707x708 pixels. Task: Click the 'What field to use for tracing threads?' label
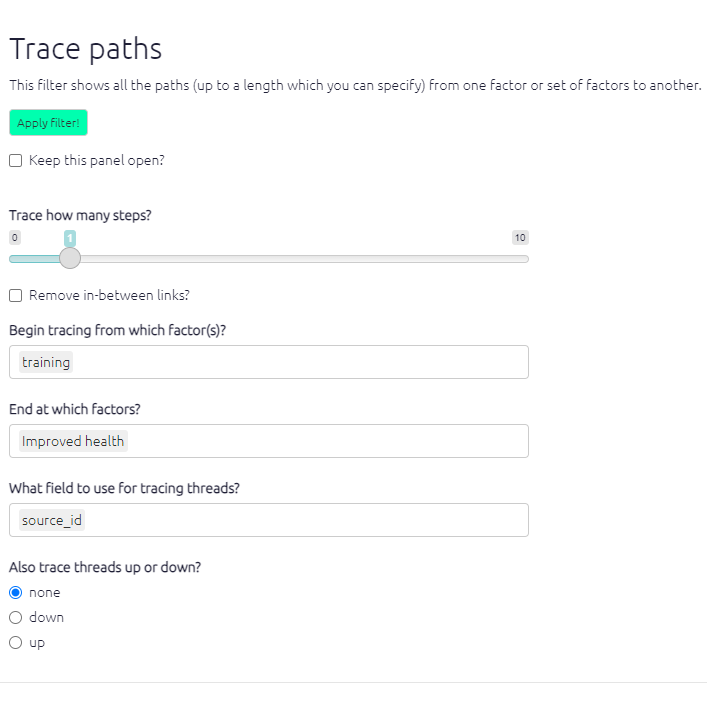pos(124,488)
